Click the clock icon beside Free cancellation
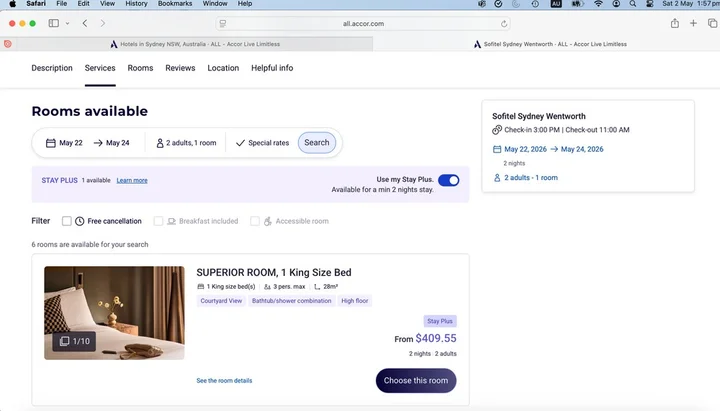 pos(79,221)
